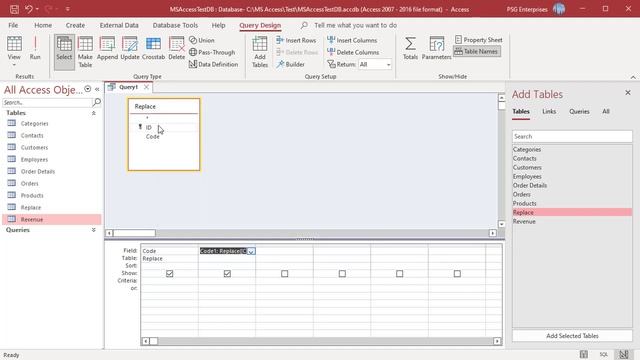Click Insert Rows in Query Setup
Viewport: 640px width, 360px height.
point(296,40)
